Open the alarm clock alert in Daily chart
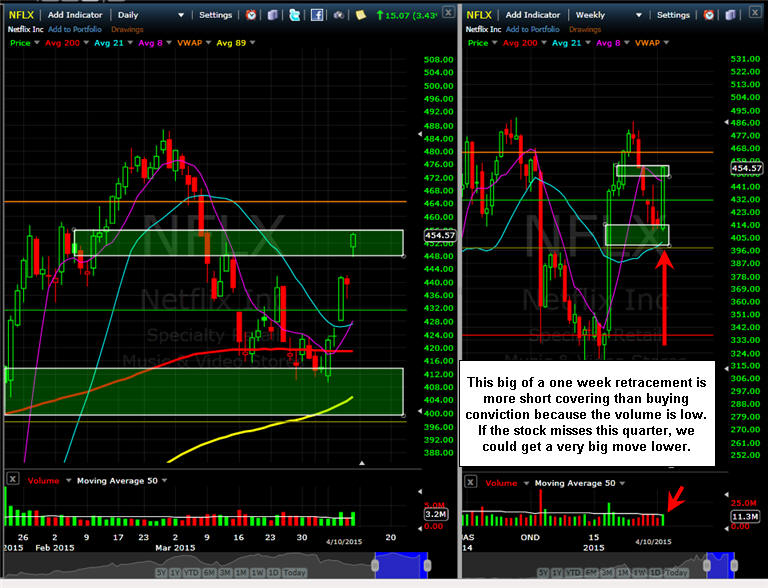 [x=251, y=15]
